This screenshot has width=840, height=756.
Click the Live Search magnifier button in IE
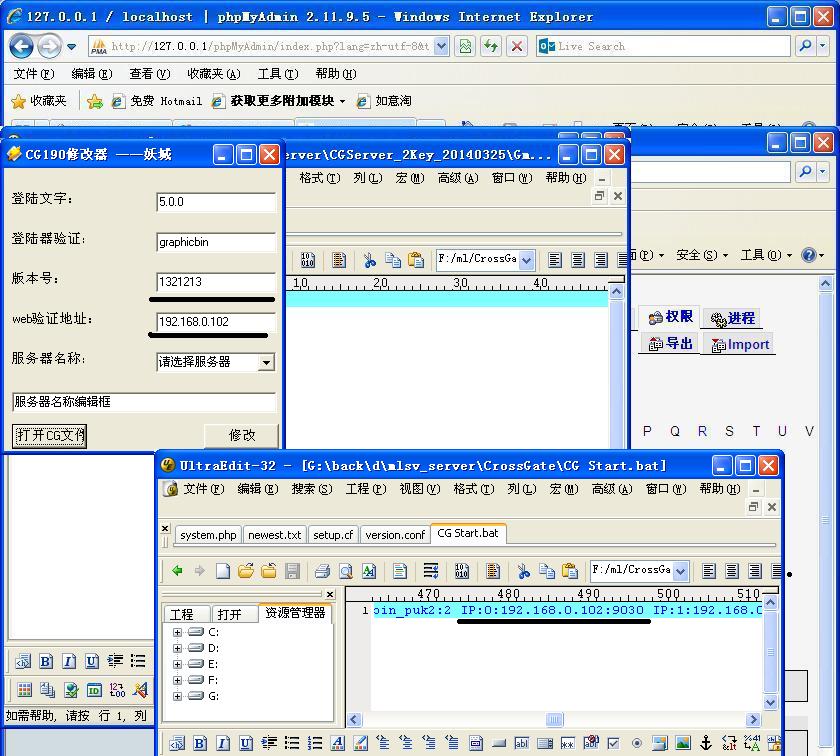[x=805, y=46]
